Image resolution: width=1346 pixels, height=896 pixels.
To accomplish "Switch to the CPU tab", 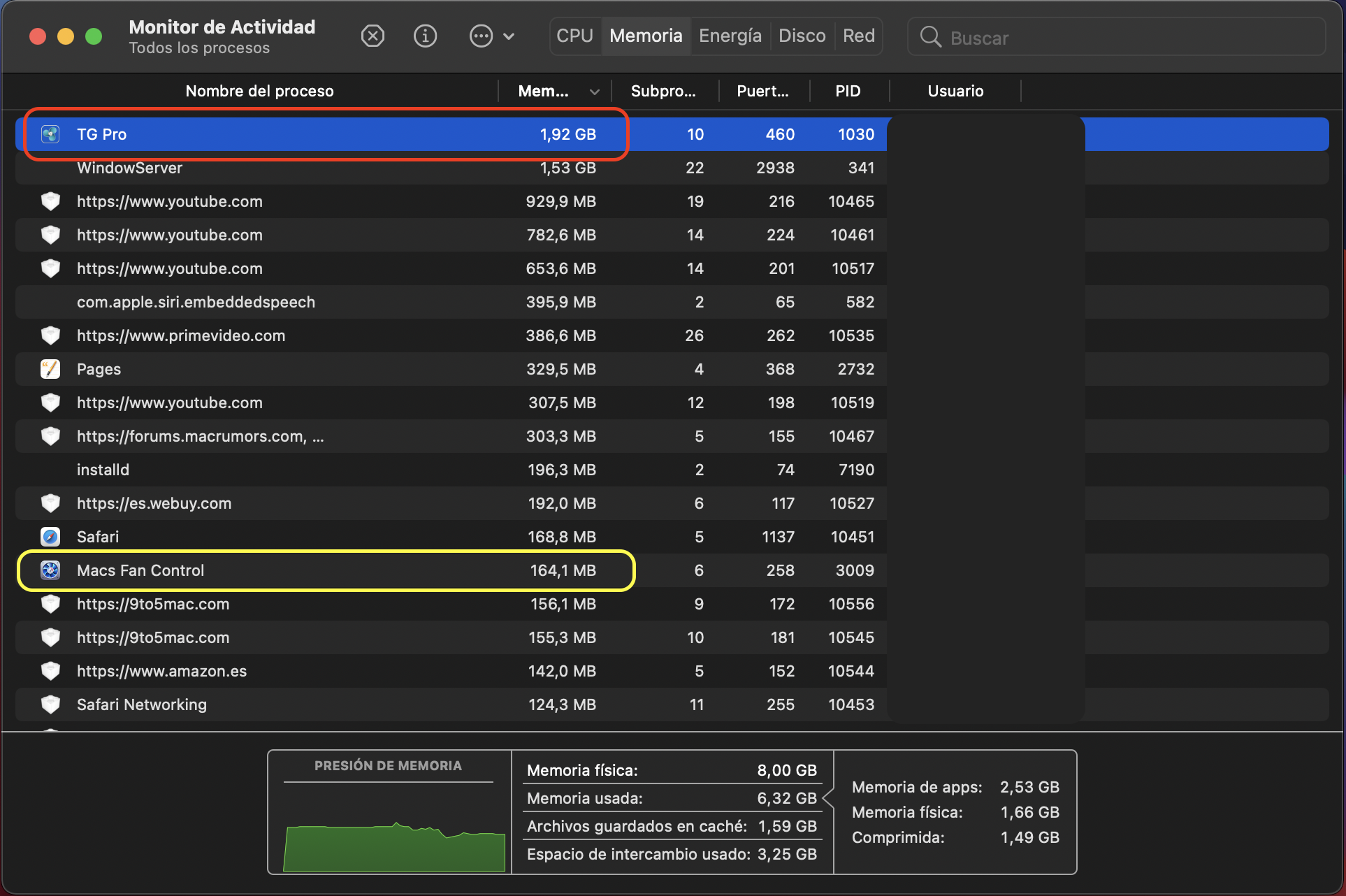I will click(574, 36).
